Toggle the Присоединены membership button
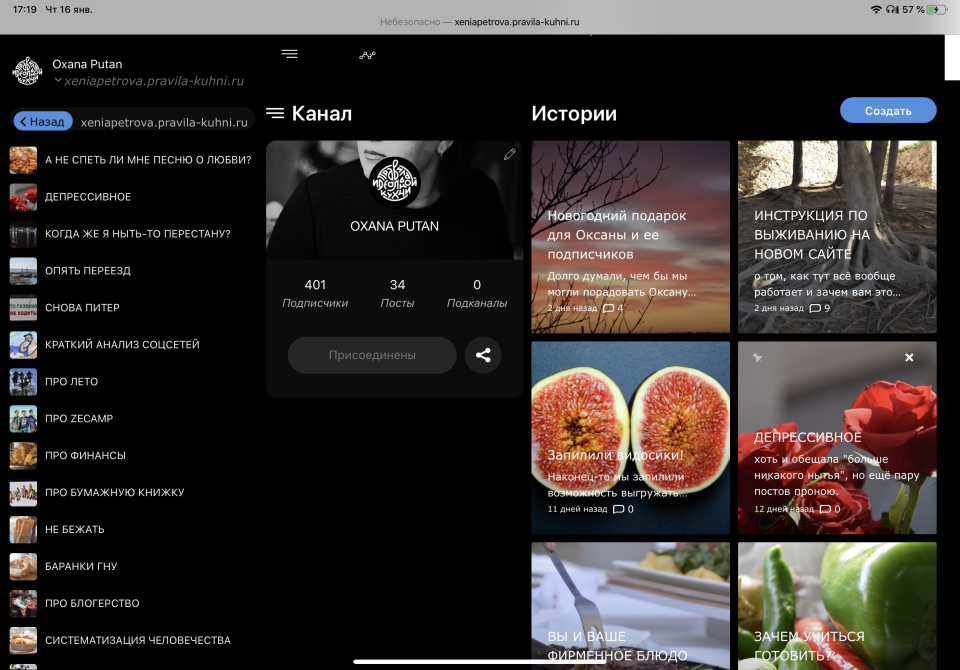This screenshot has width=960, height=670. (x=371, y=355)
